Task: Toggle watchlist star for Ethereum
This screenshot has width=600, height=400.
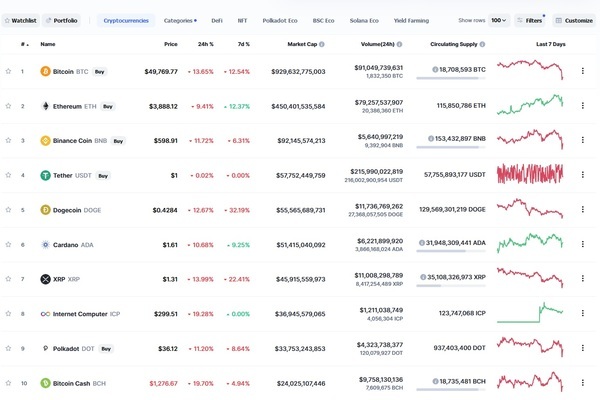Action: tap(8, 106)
